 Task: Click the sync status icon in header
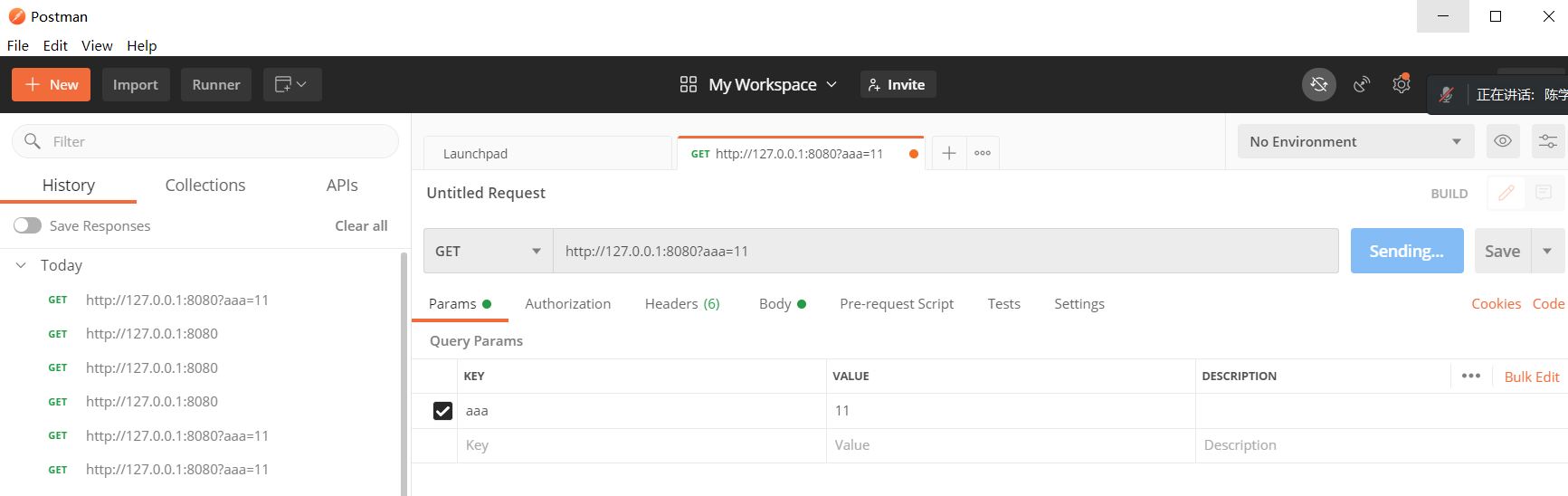pos(1318,85)
